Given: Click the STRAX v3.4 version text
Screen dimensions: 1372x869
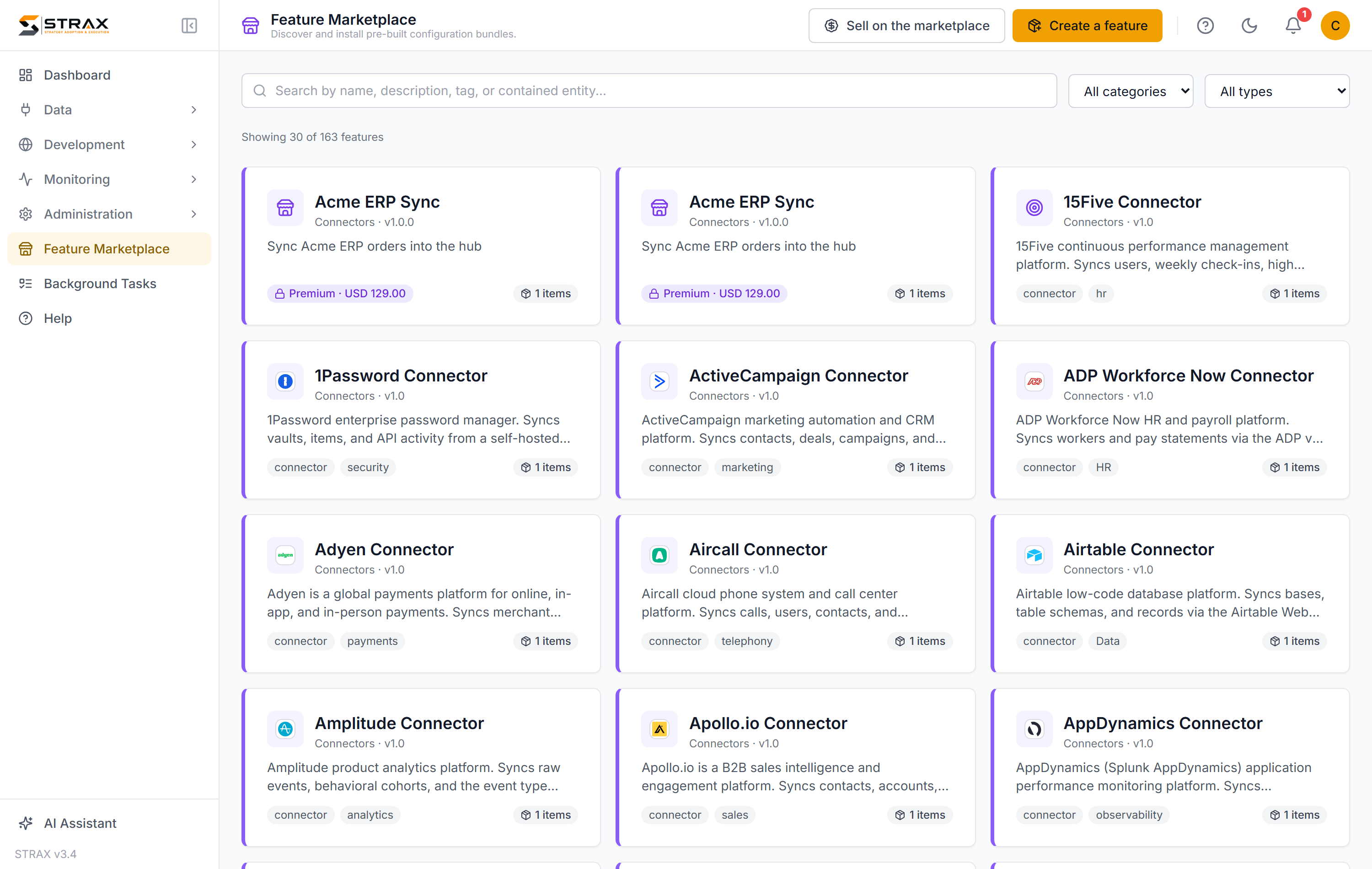Looking at the screenshot, I should [x=46, y=853].
